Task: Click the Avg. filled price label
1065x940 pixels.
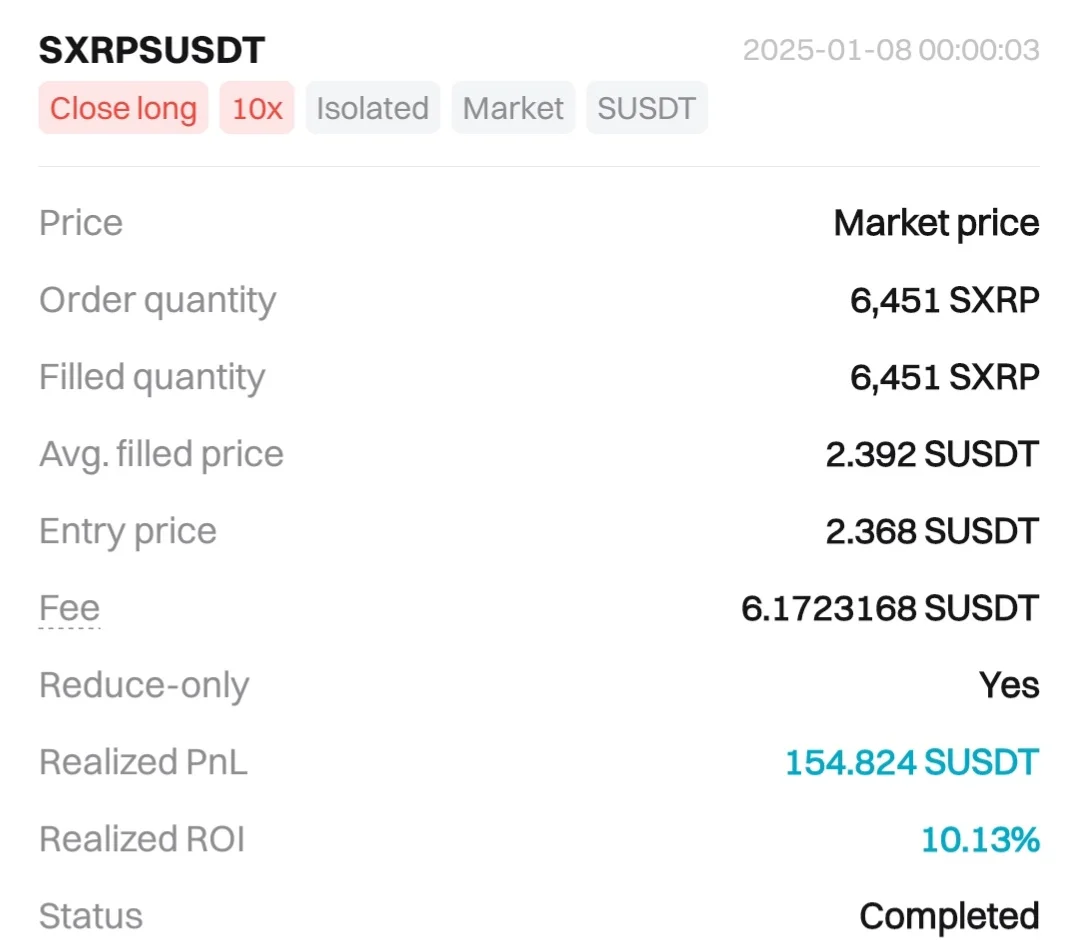Action: tap(161, 454)
